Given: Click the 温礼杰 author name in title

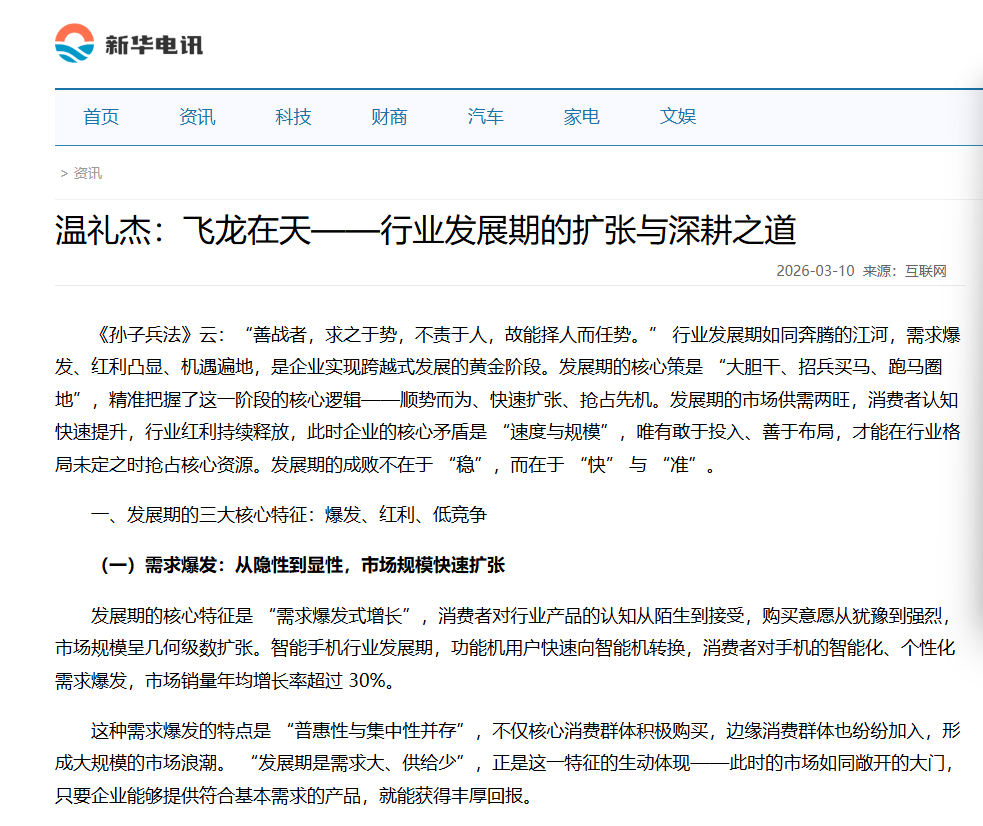Looking at the screenshot, I should pyautogui.click(x=100, y=228).
